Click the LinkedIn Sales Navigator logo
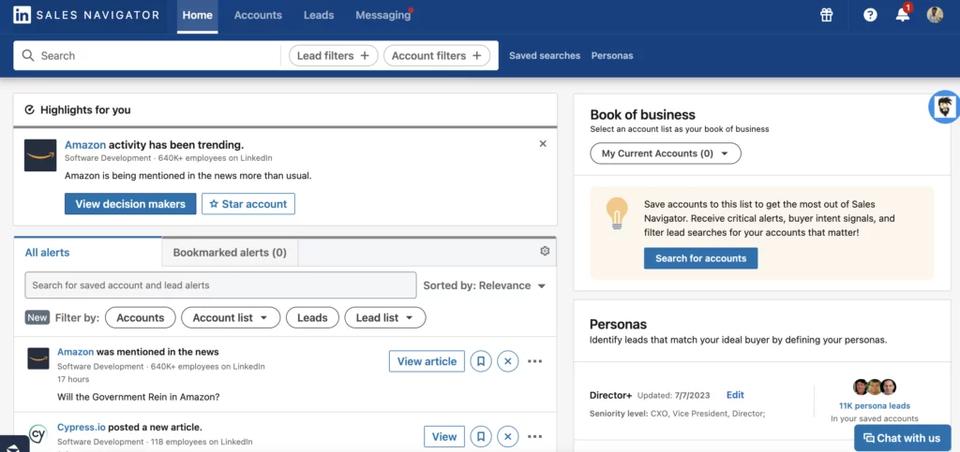The image size is (960, 452). point(86,15)
